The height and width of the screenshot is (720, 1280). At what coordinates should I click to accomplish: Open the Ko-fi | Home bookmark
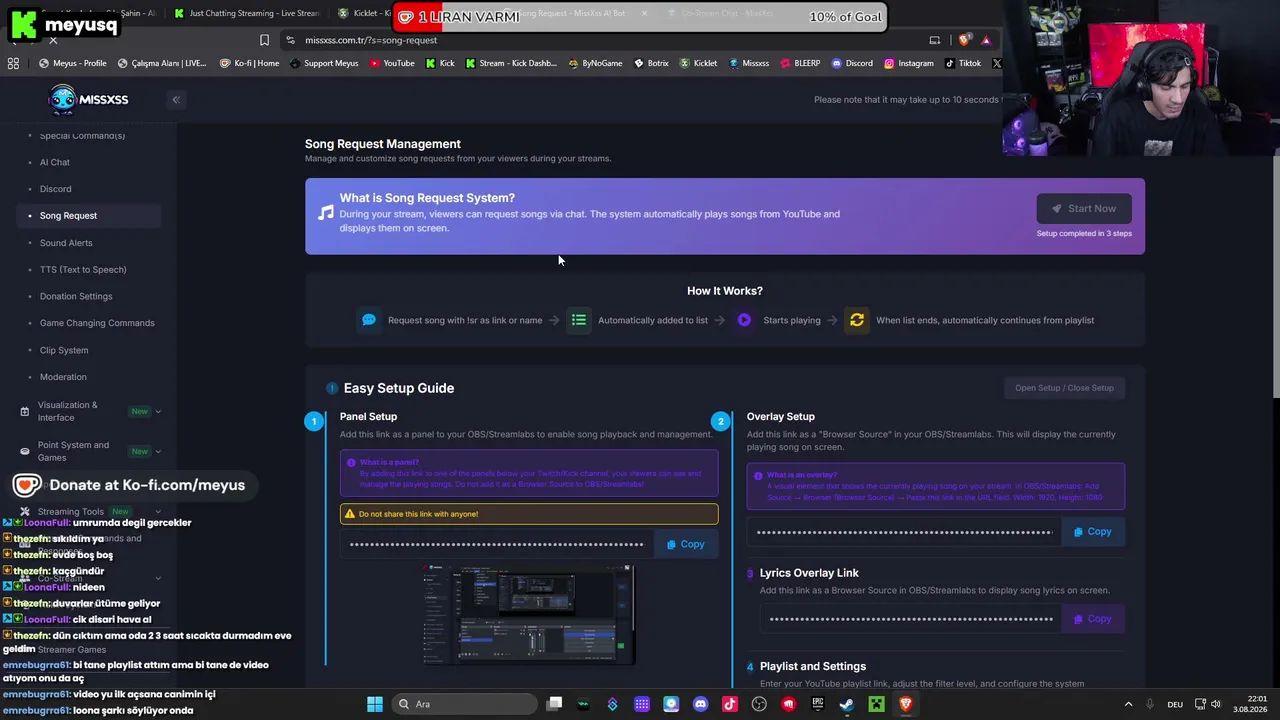click(250, 63)
